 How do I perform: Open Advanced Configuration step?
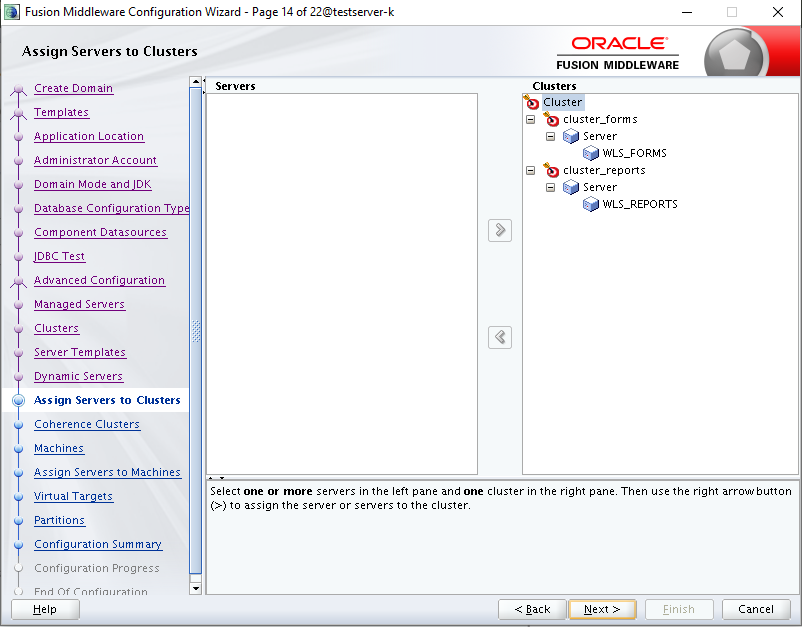point(99,281)
